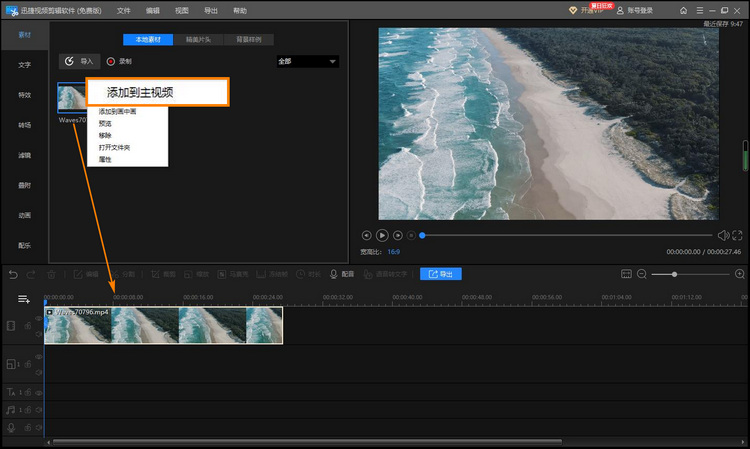Click the picture-in-picture track icon
This screenshot has width=750, height=449.
(11, 364)
